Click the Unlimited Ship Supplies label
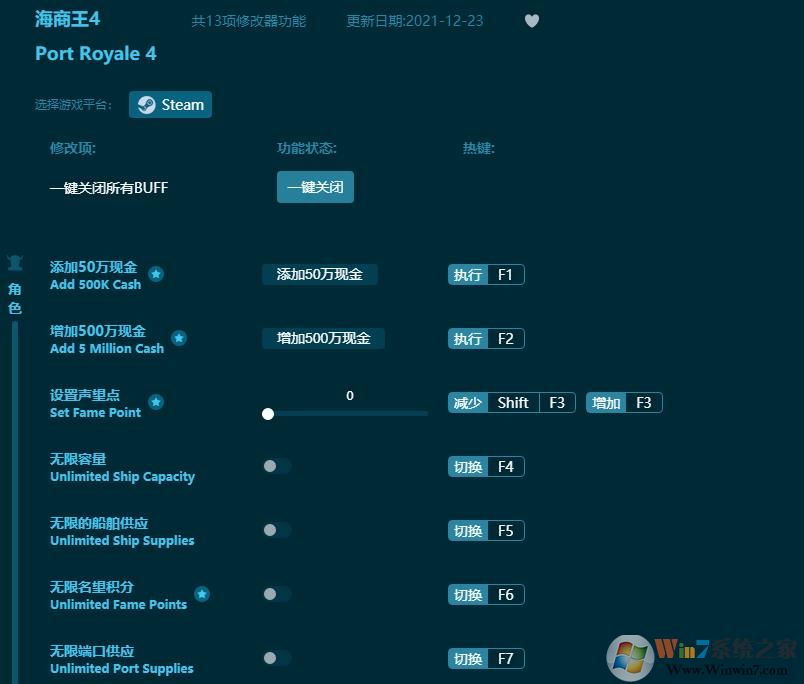804x684 pixels. coord(122,541)
